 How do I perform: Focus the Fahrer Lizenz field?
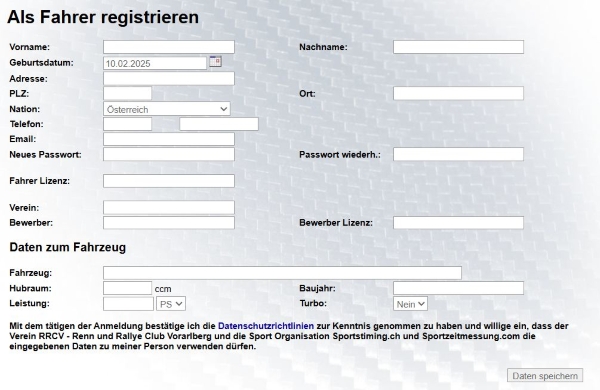click(x=169, y=181)
